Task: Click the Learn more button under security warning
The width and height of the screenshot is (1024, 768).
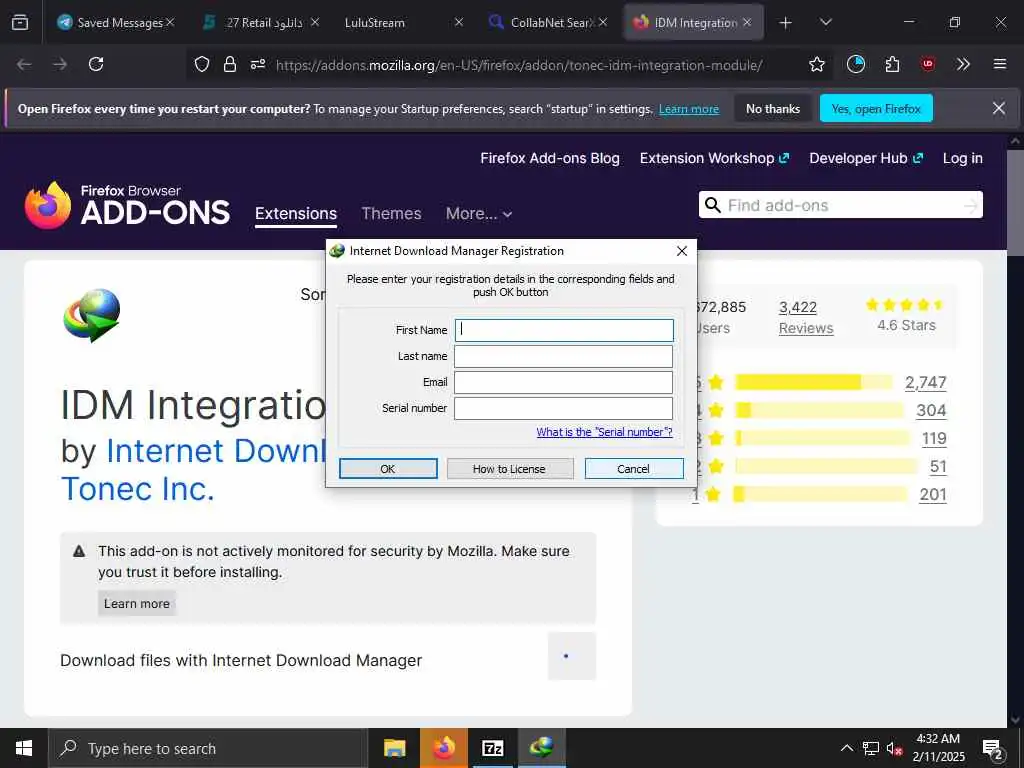Action: (x=136, y=603)
